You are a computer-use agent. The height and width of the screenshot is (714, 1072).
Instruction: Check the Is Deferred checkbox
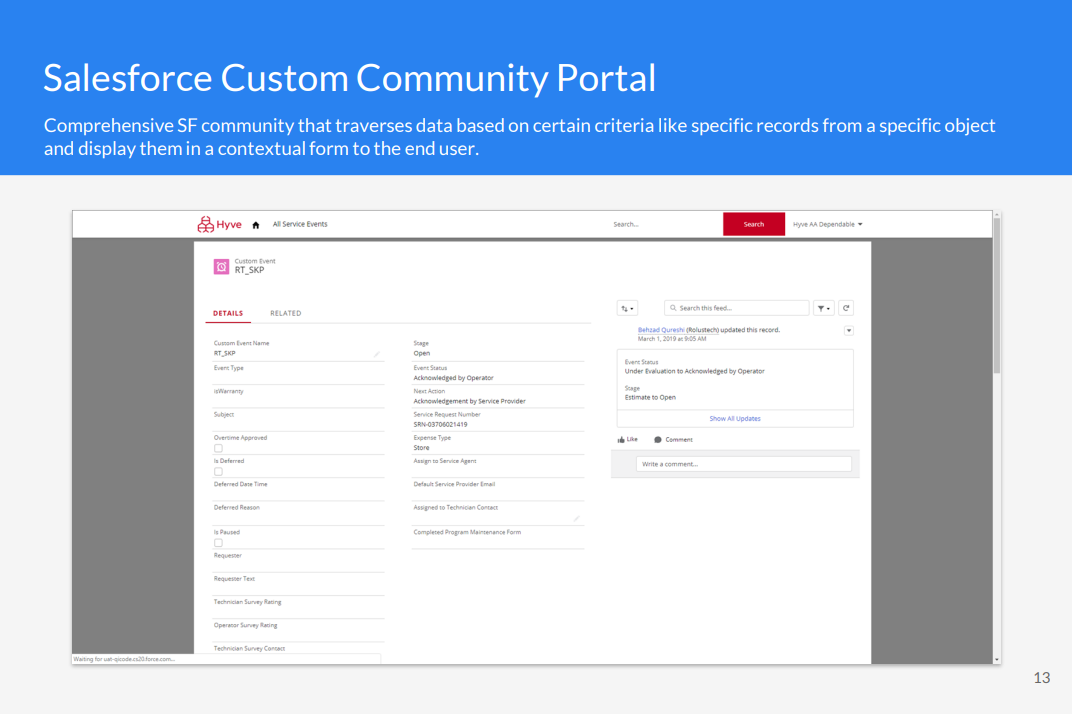click(218, 472)
